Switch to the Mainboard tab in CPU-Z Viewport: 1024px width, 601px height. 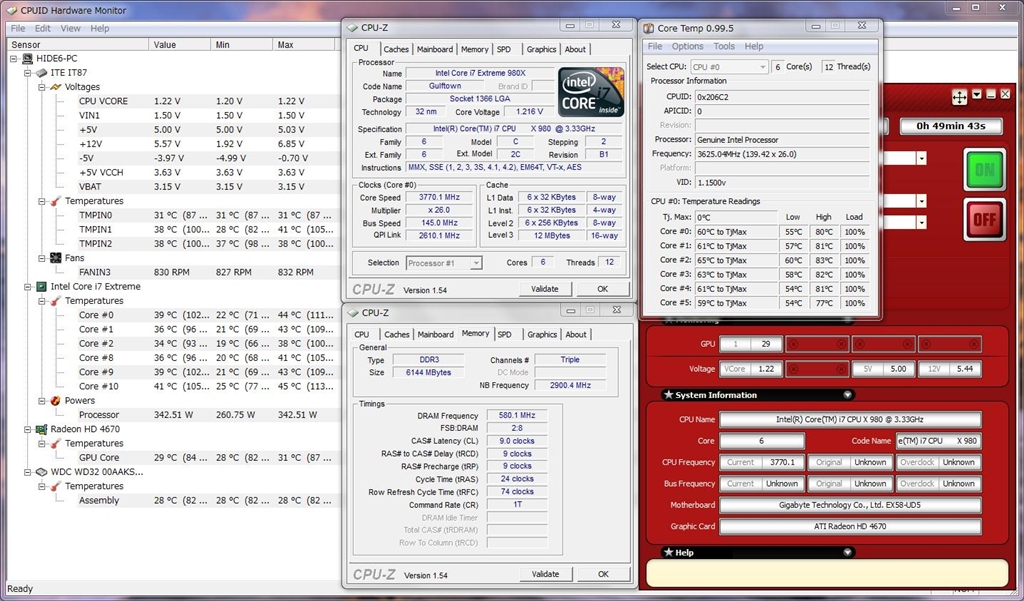(435, 49)
